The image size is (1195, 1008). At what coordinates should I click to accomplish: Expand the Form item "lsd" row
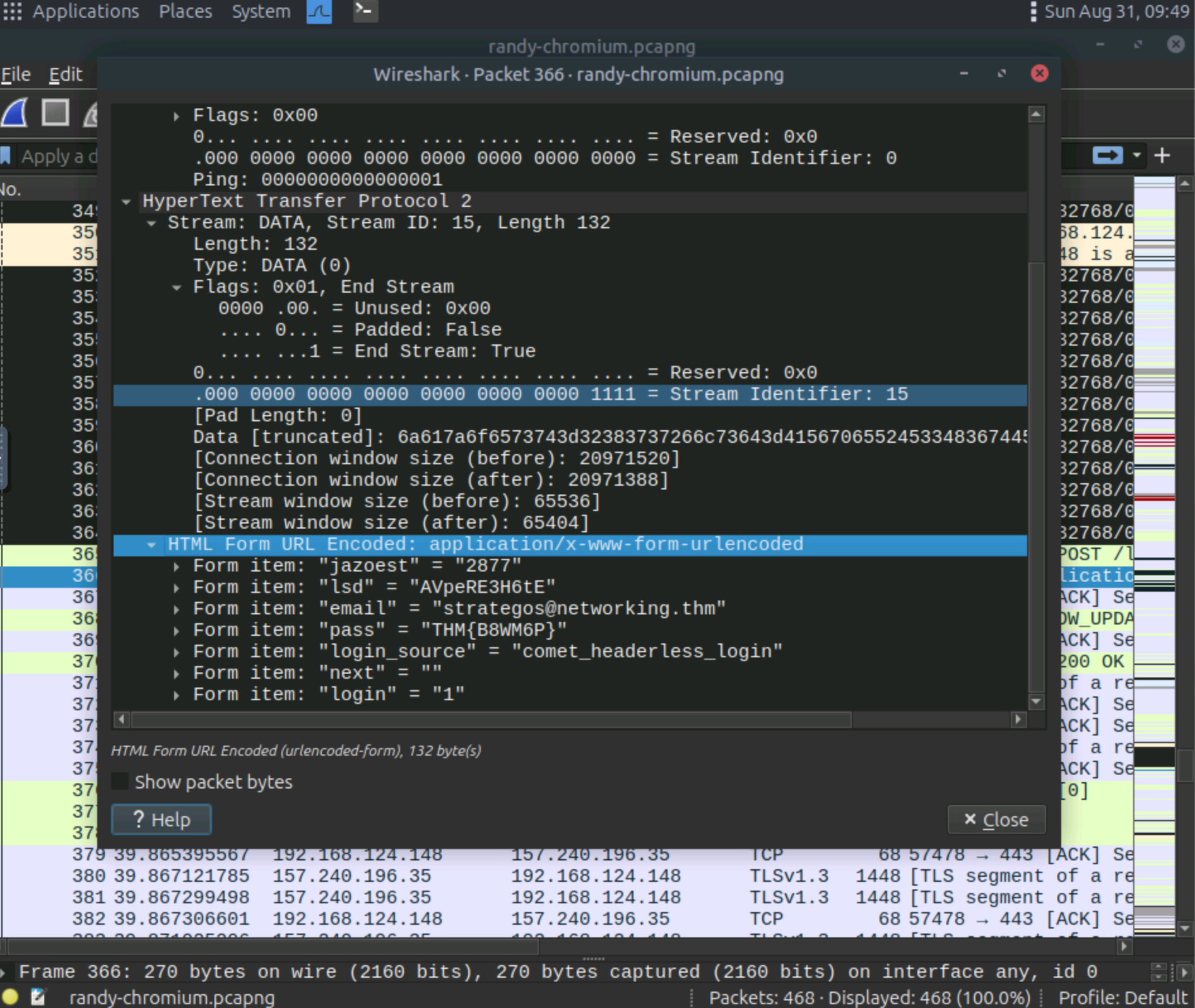pos(177,588)
